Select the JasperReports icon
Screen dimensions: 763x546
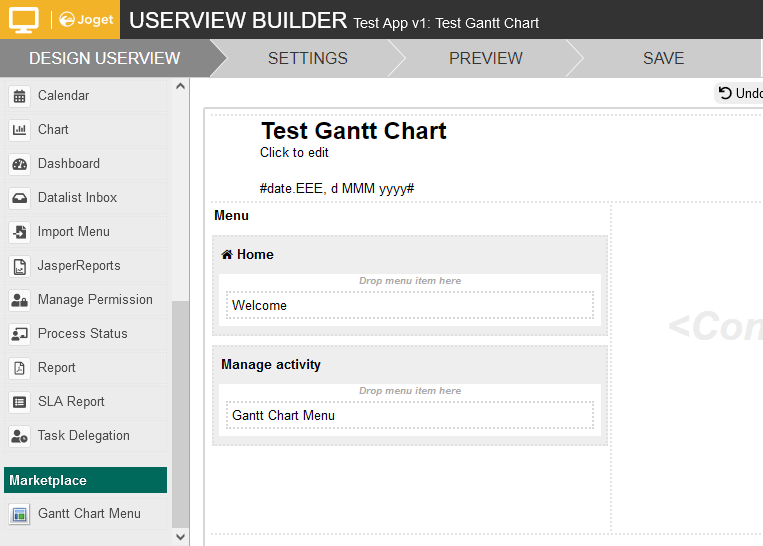coord(20,266)
